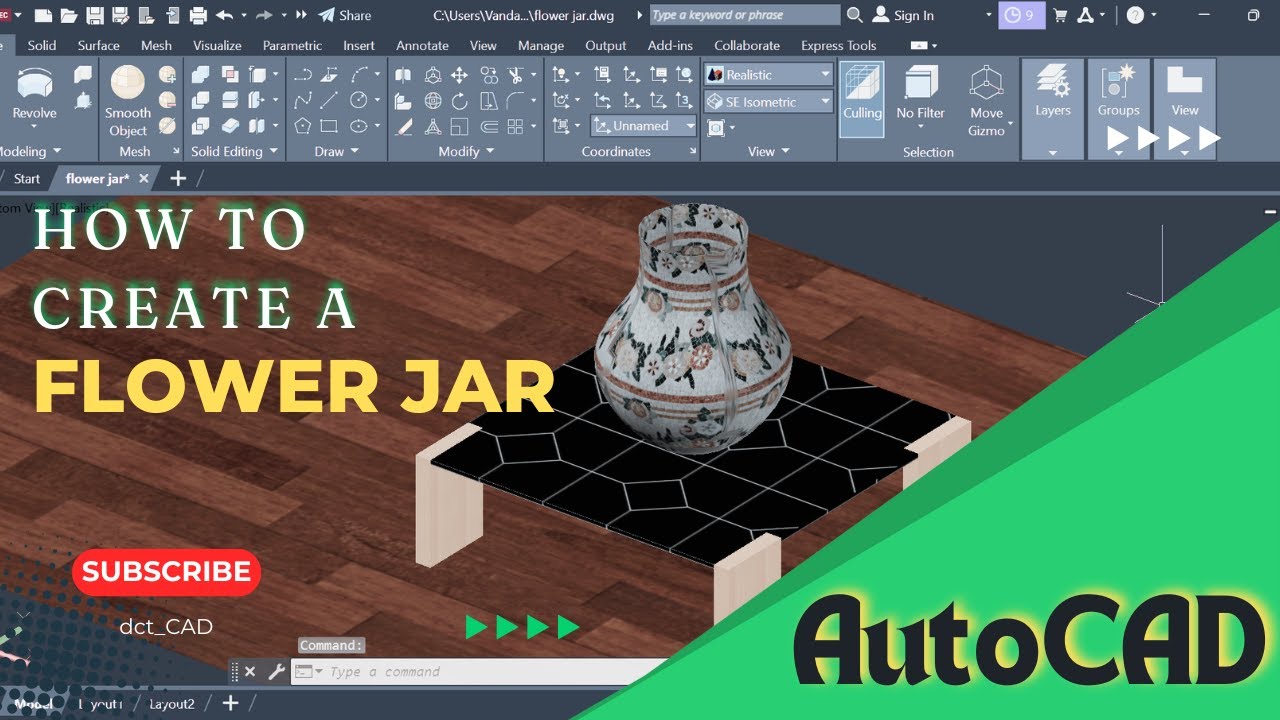Open the SE Isometric view dropdown
The width and height of the screenshot is (1280, 720).
[x=768, y=102]
